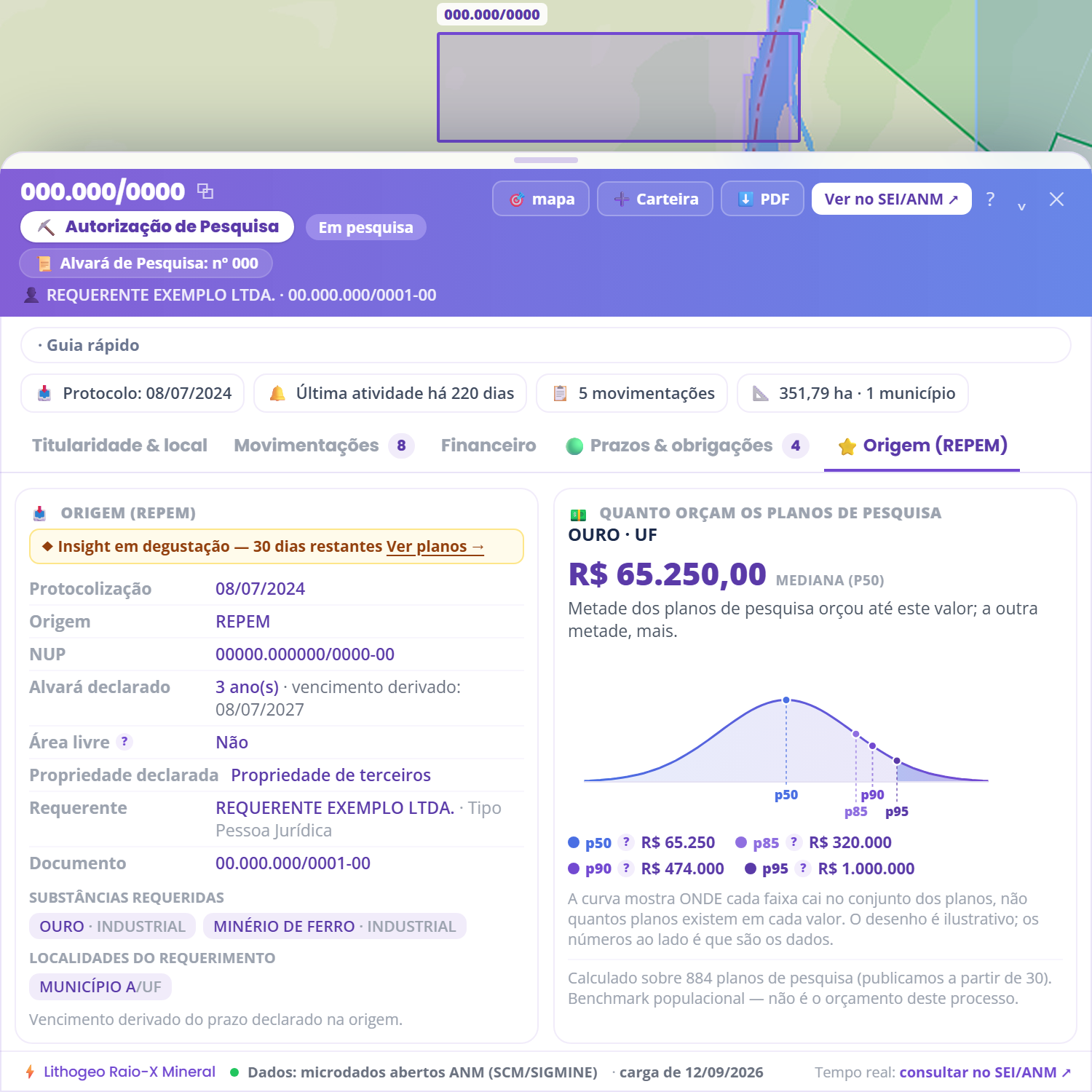Image resolution: width=1092 pixels, height=1092 pixels.
Task: Click the 5 movimentações chip
Action: 632,393
